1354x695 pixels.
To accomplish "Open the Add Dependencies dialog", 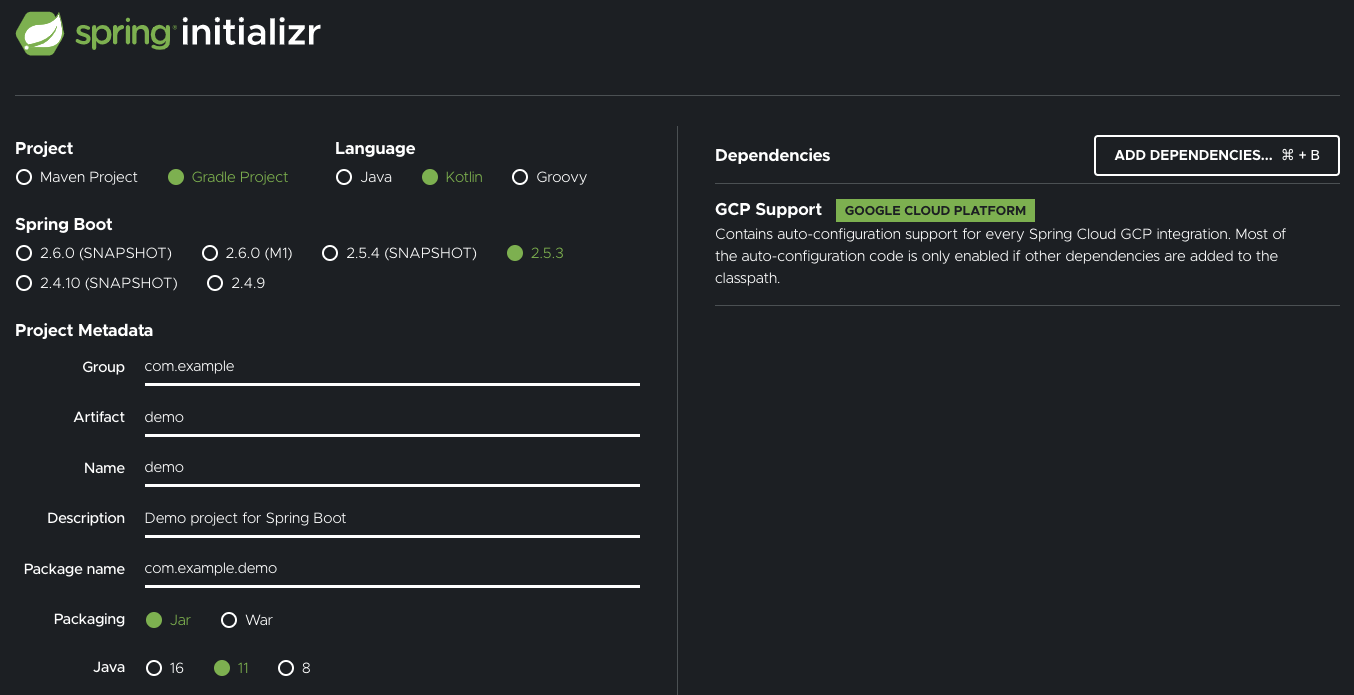I will pos(1217,155).
